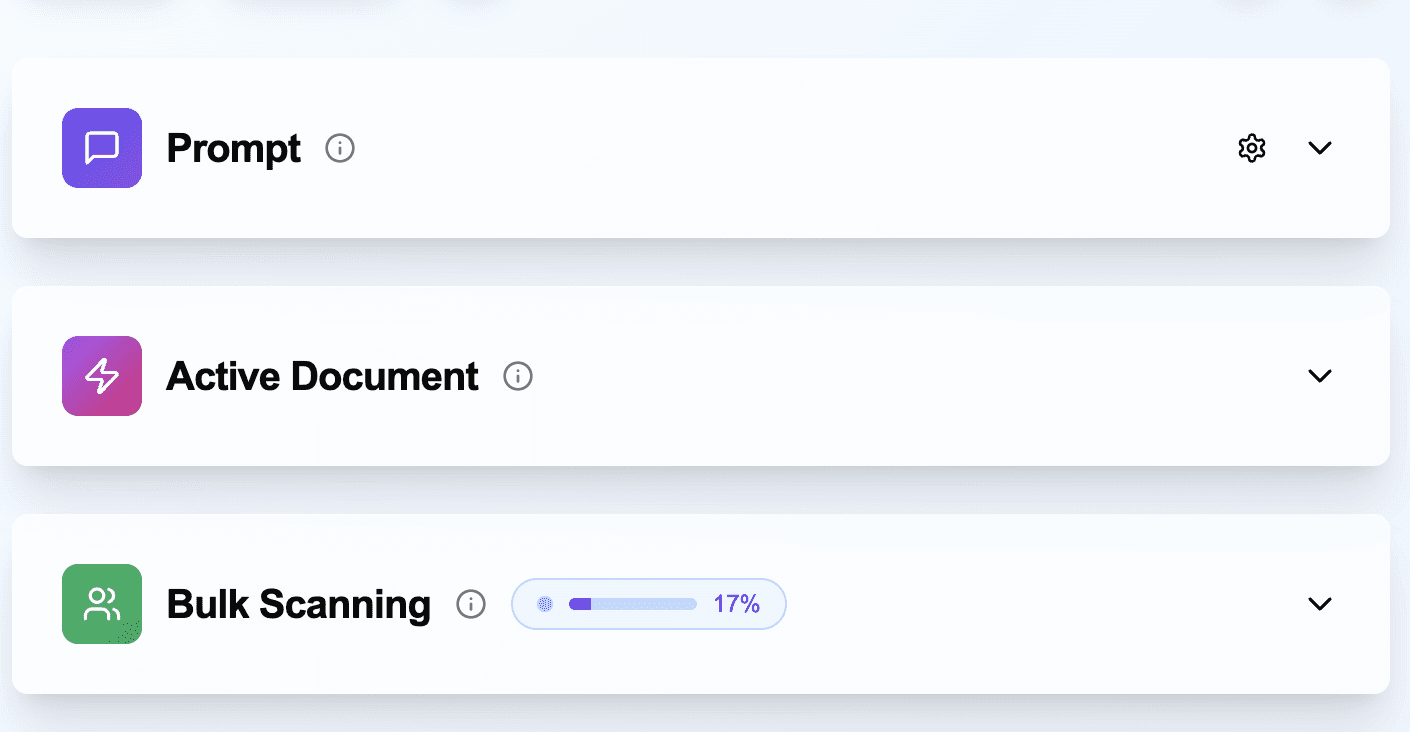Viewport: 1410px width, 732px height.
Task: Click the Prompt heading text
Action: tap(234, 149)
